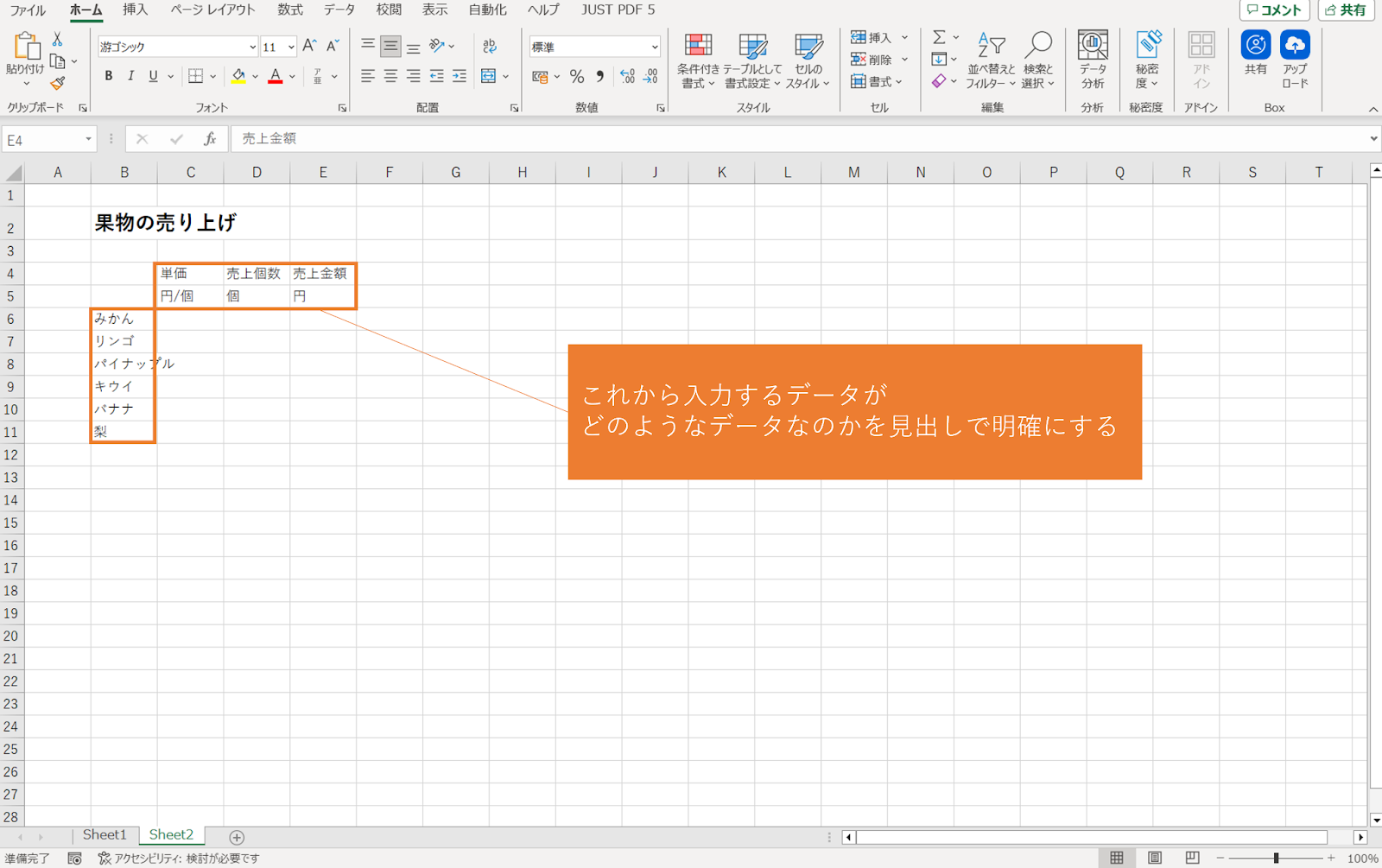Click the AutoSum sigma icon
The width and height of the screenshot is (1382, 868).
pos(939,37)
